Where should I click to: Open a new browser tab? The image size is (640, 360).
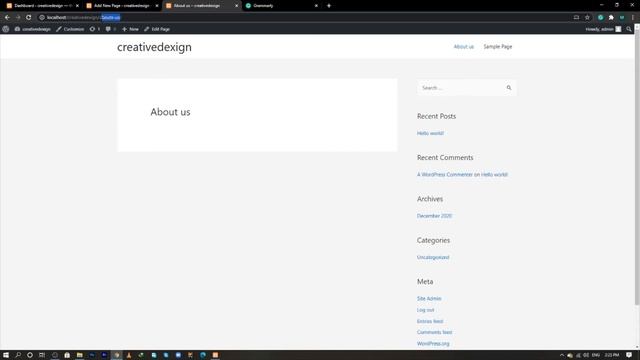329,6
